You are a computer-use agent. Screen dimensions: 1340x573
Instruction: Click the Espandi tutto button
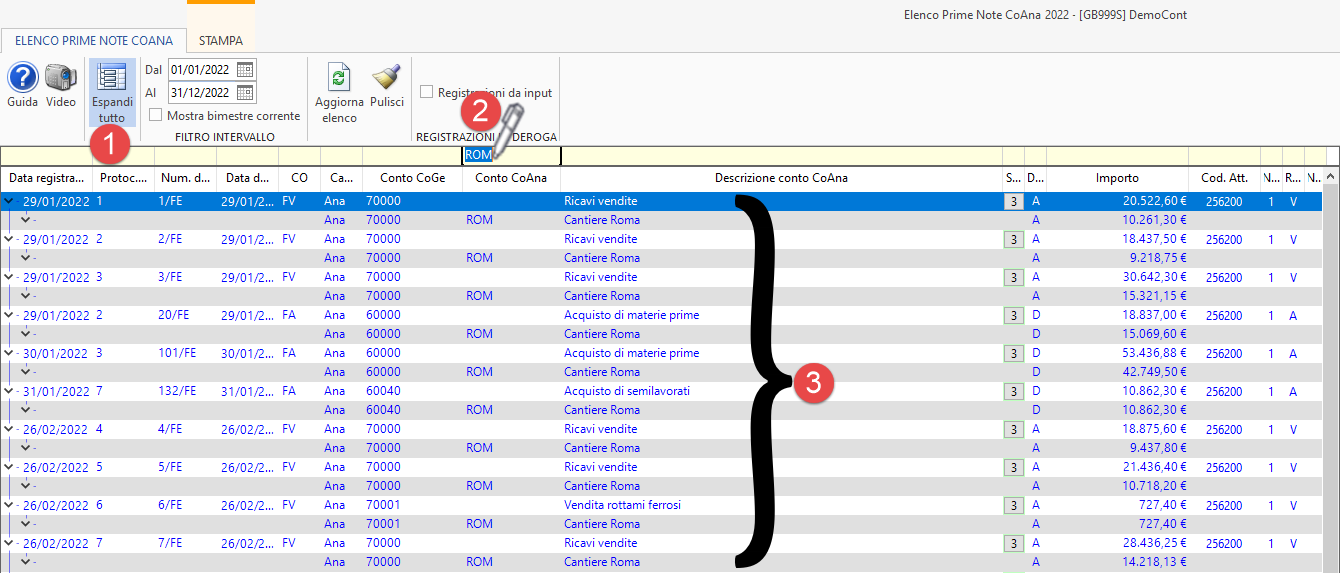pos(112,91)
